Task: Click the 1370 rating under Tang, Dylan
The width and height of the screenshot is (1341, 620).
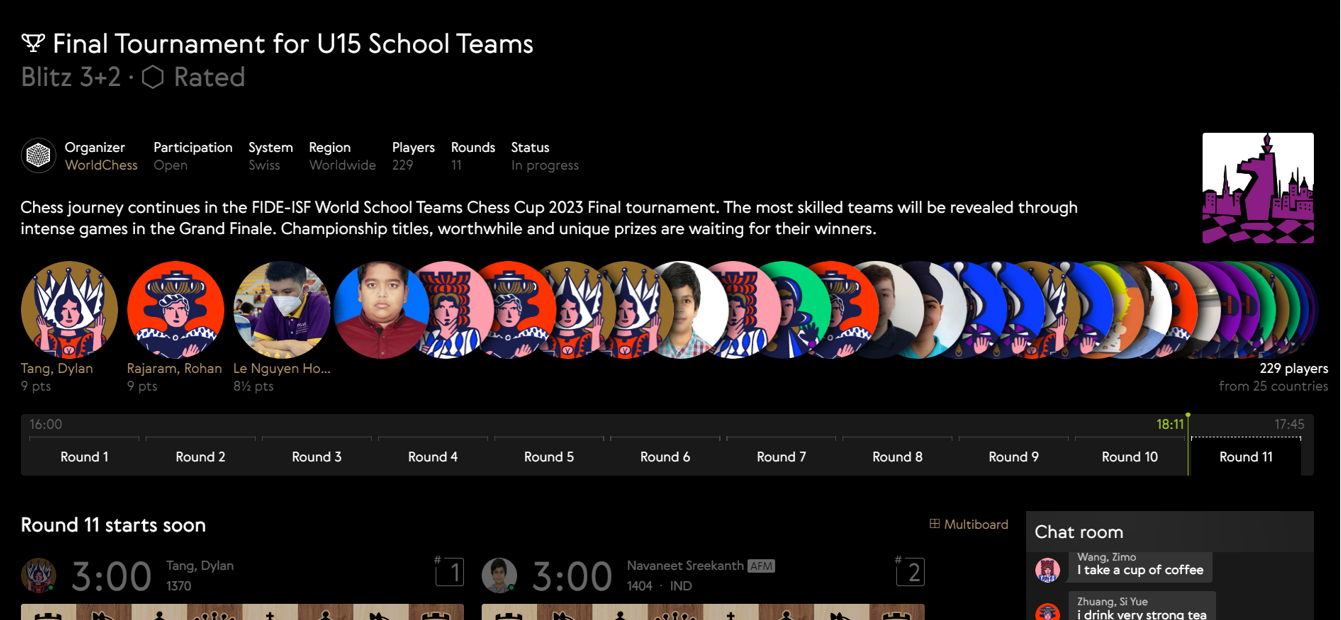Action: (179, 586)
